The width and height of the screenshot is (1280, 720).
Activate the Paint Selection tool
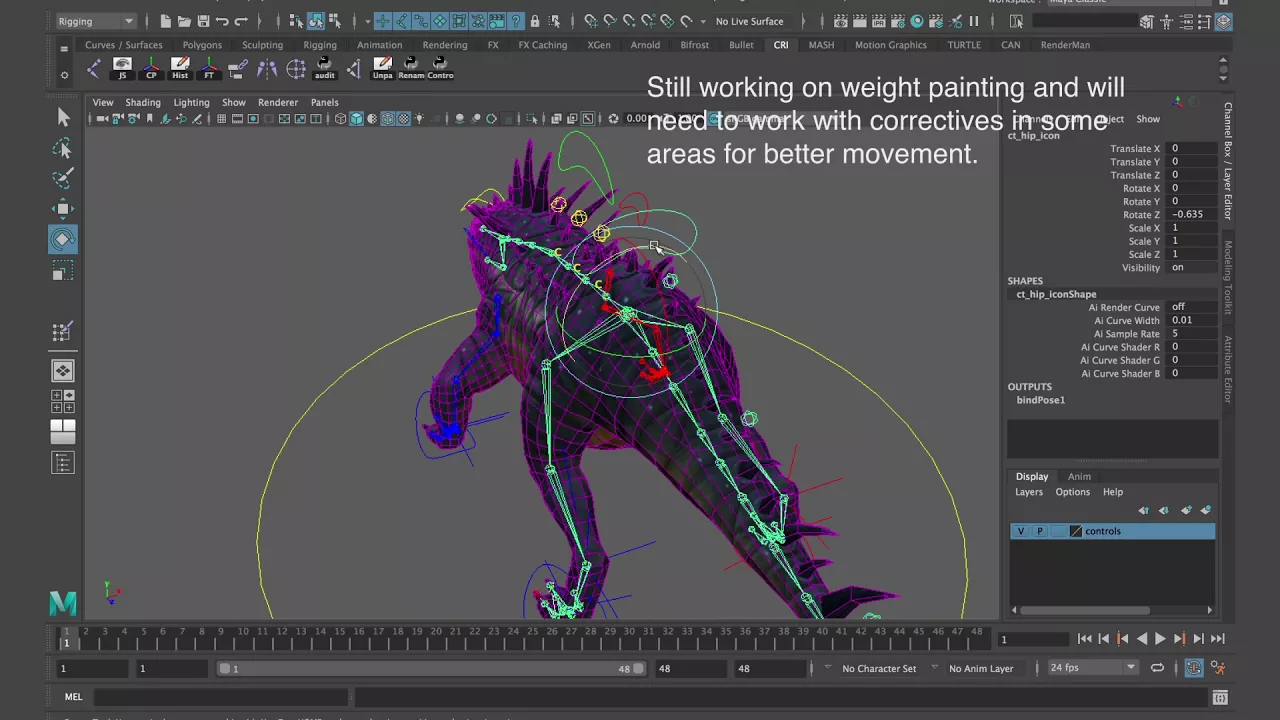point(62,179)
